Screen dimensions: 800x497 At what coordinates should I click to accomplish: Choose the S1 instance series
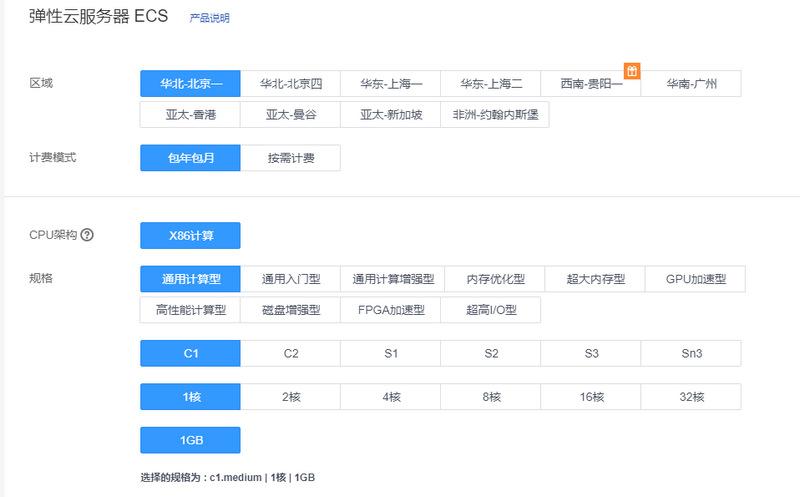pyautogui.click(x=390, y=353)
